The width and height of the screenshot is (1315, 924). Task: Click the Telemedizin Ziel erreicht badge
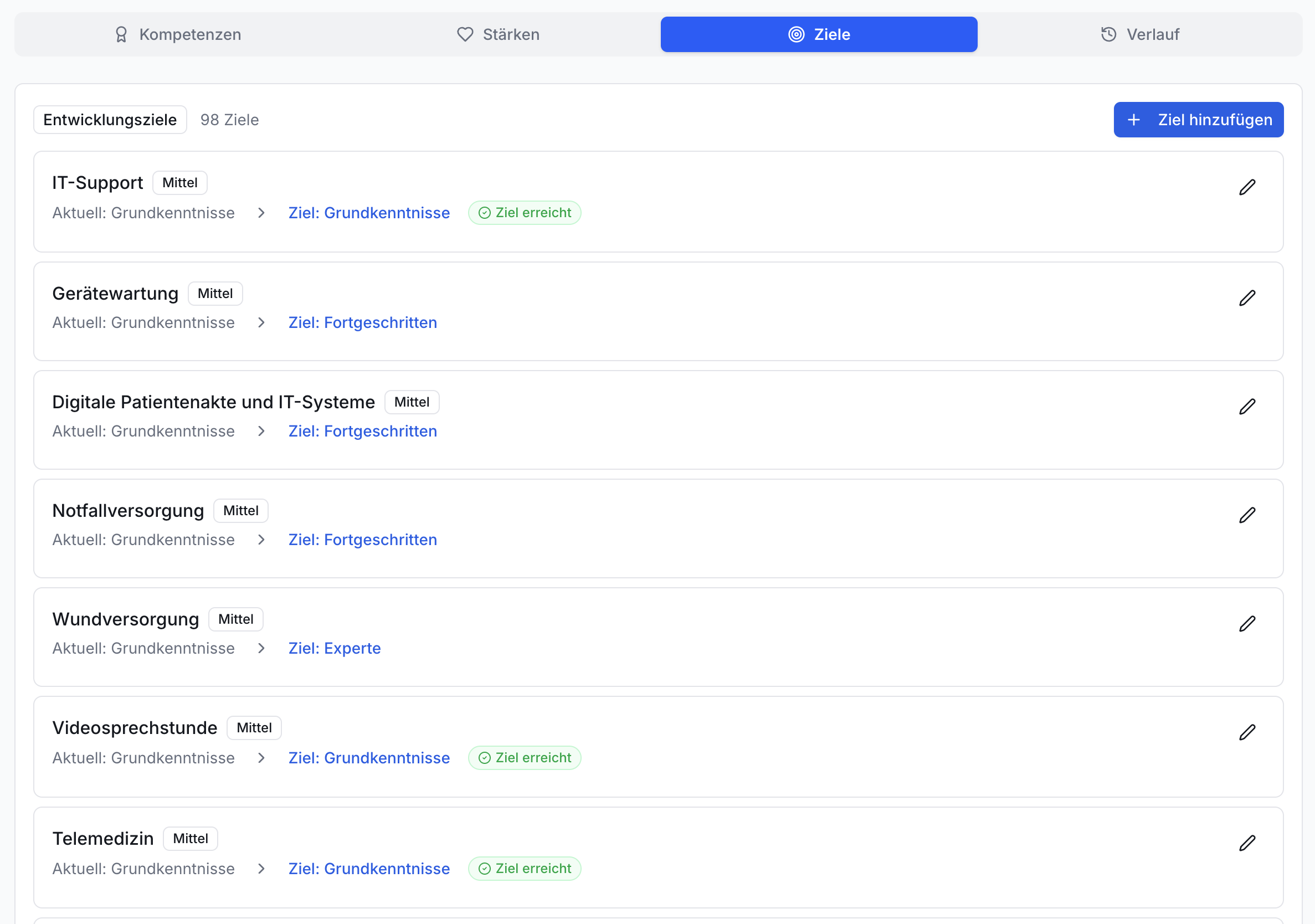pos(525,869)
